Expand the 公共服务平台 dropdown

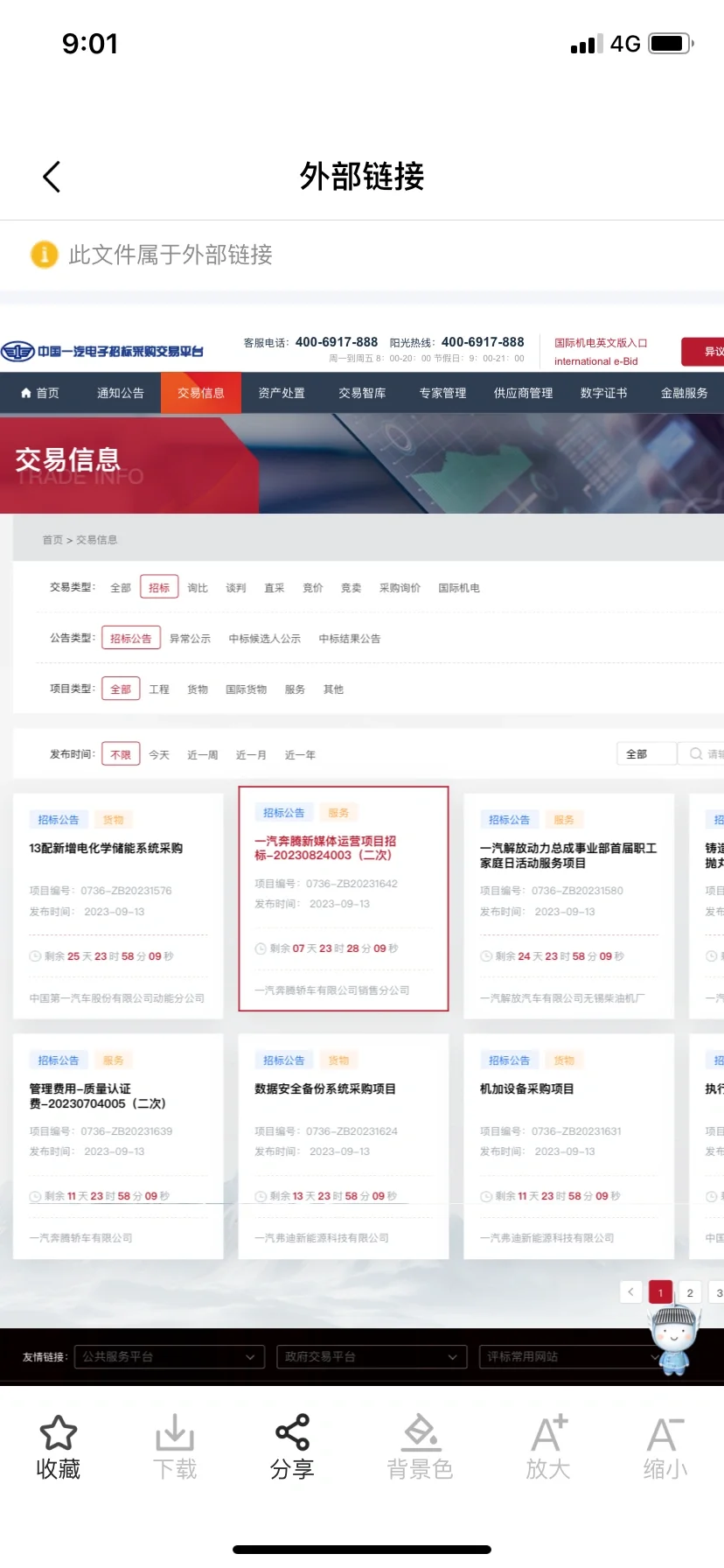pos(170,1356)
